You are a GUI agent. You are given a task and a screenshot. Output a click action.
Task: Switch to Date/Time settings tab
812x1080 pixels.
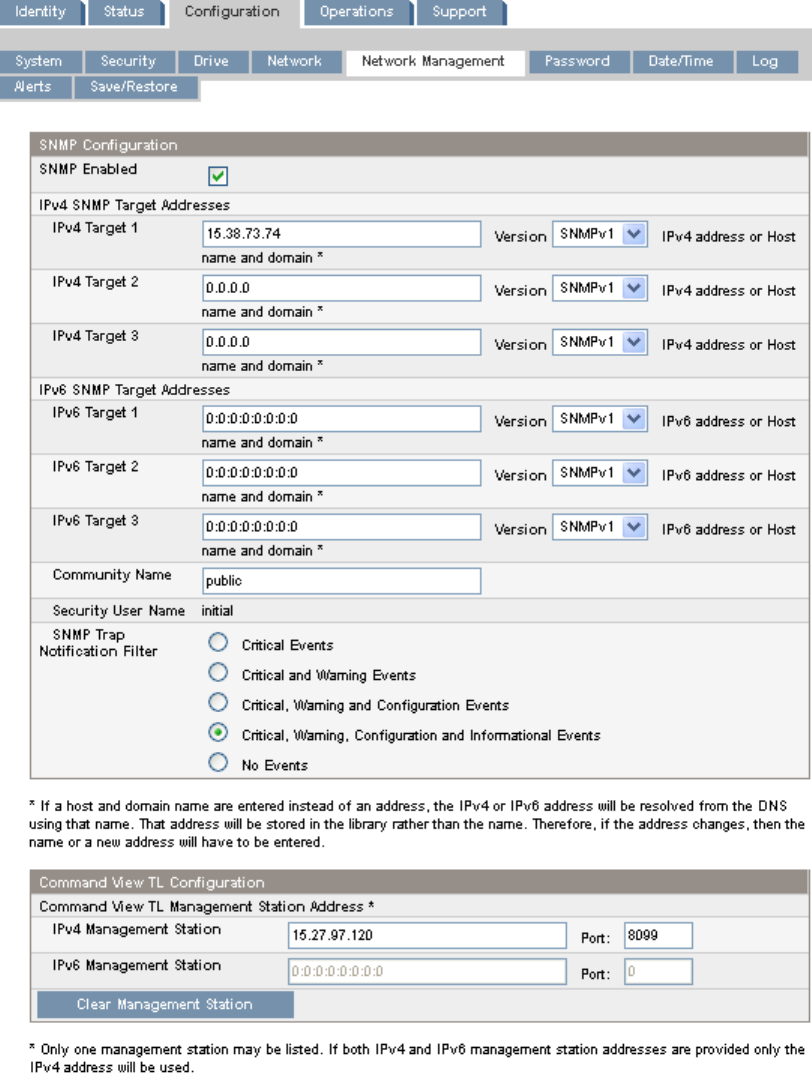pos(680,61)
